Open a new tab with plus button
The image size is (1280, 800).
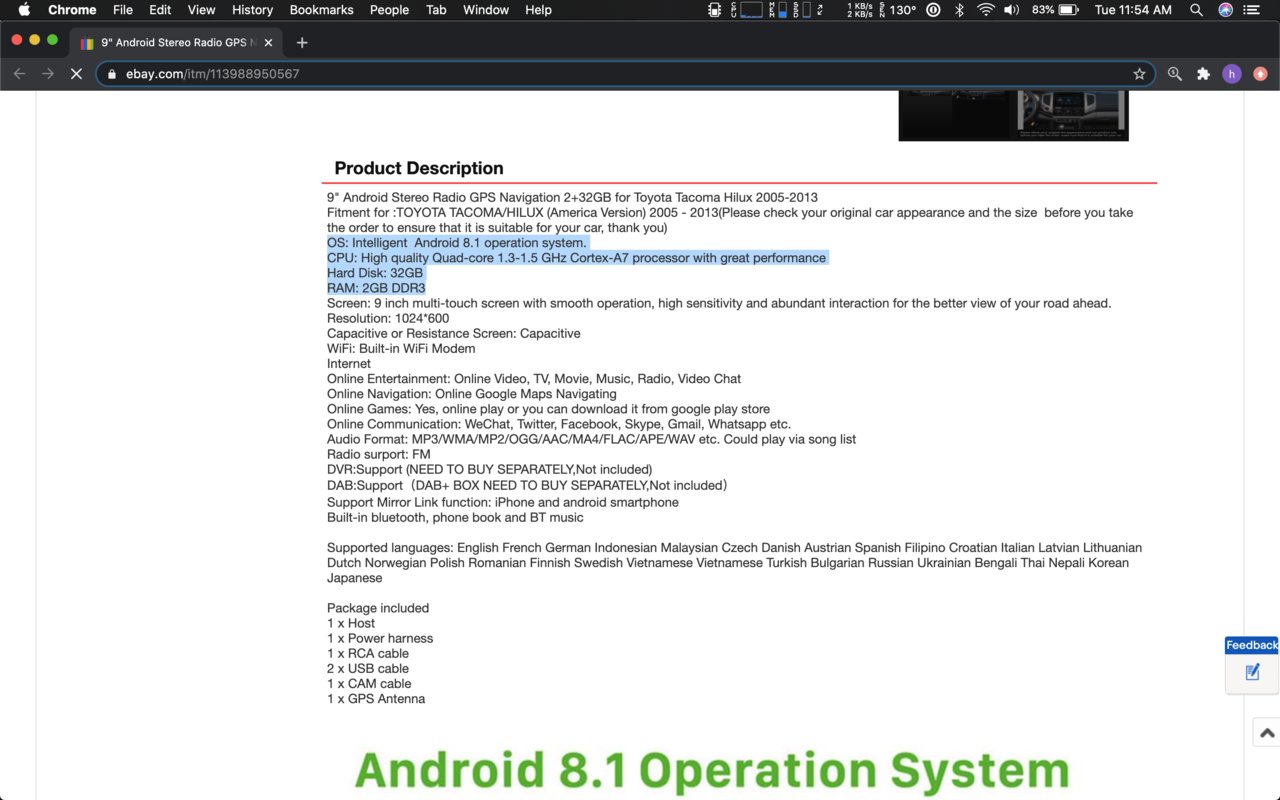[x=302, y=43]
